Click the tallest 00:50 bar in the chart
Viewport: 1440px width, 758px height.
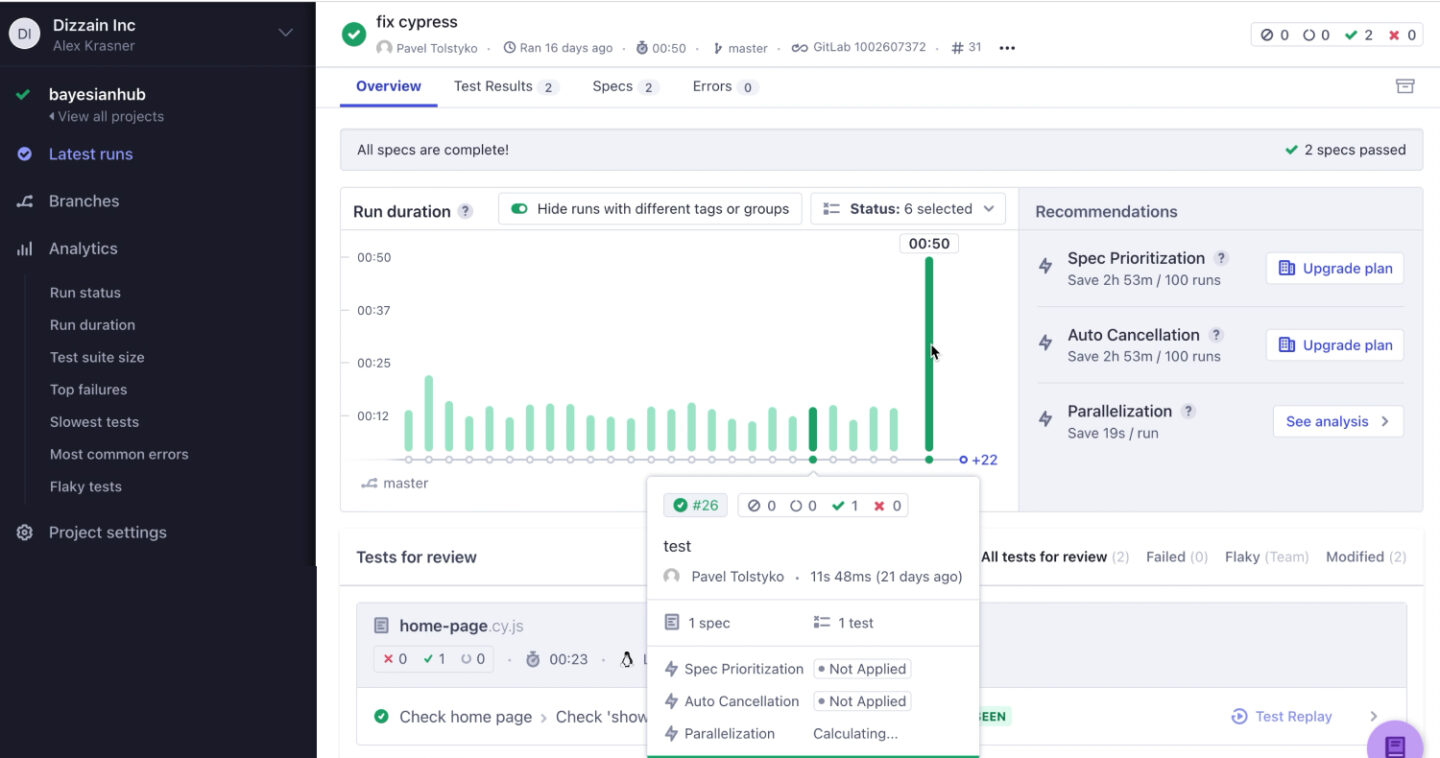point(929,354)
